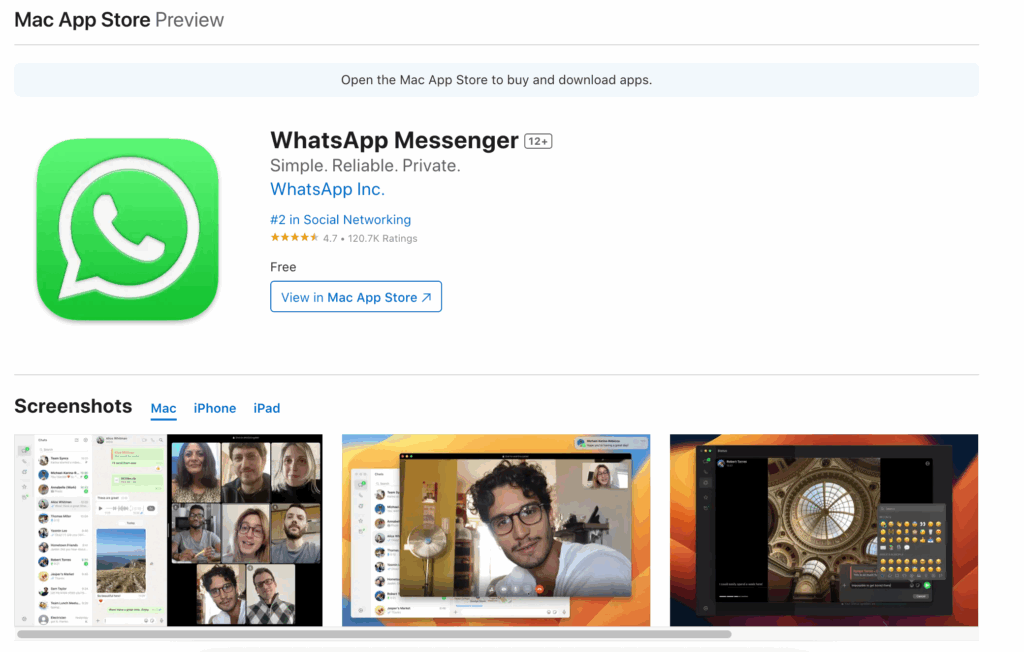Click the green WhatsApp app icon

(127, 229)
